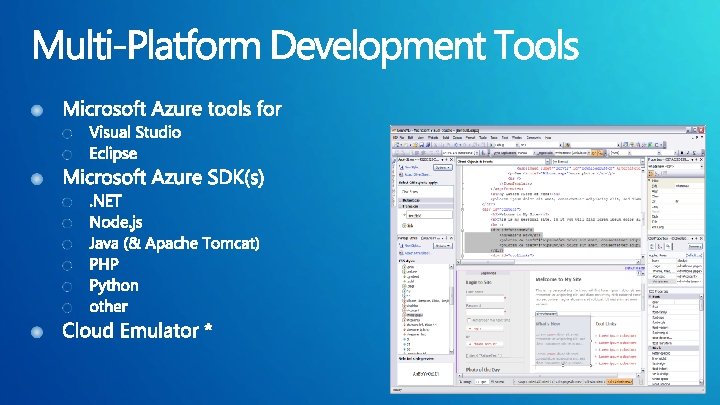Click the 'Python' sub-bullet text
This screenshot has height=405, width=720.
(x=113, y=286)
